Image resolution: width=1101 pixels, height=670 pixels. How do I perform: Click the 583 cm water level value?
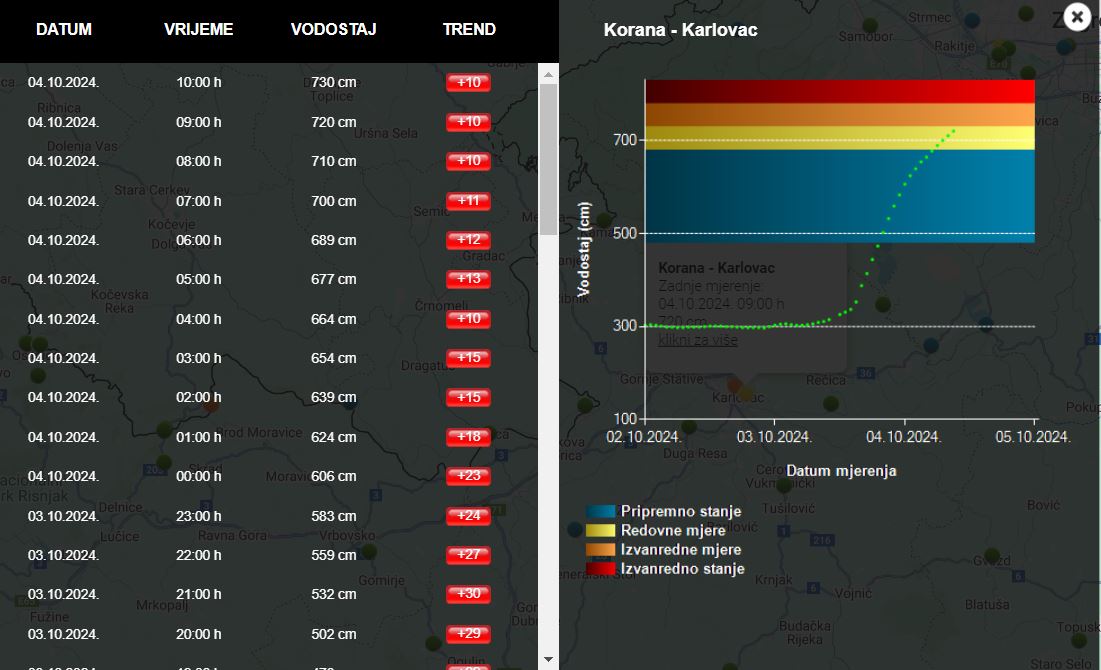point(334,515)
